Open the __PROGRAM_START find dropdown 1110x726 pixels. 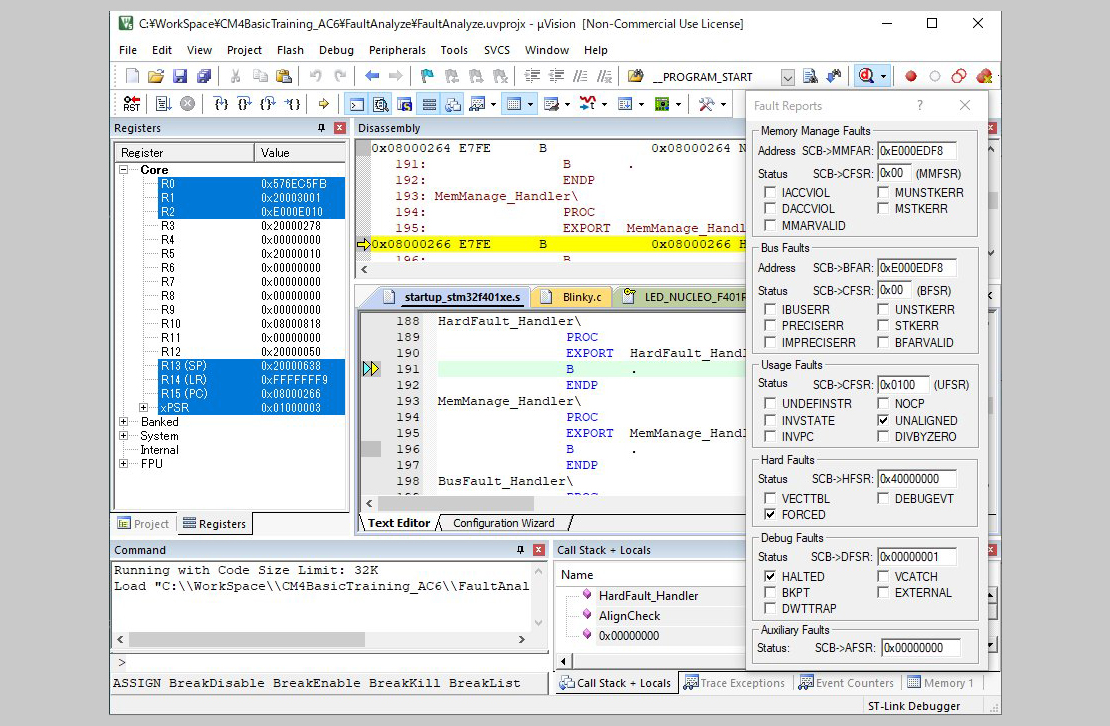tap(787, 77)
